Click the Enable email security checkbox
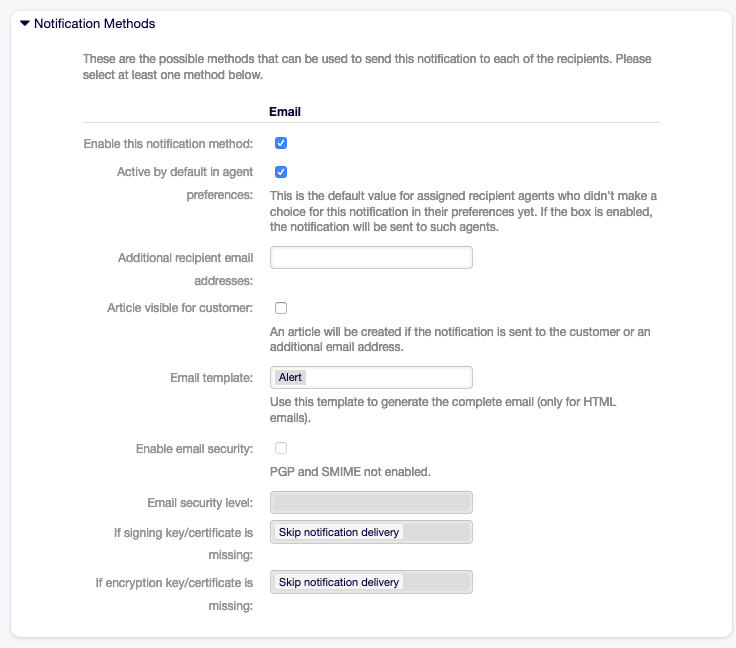The image size is (736, 648). click(x=281, y=448)
